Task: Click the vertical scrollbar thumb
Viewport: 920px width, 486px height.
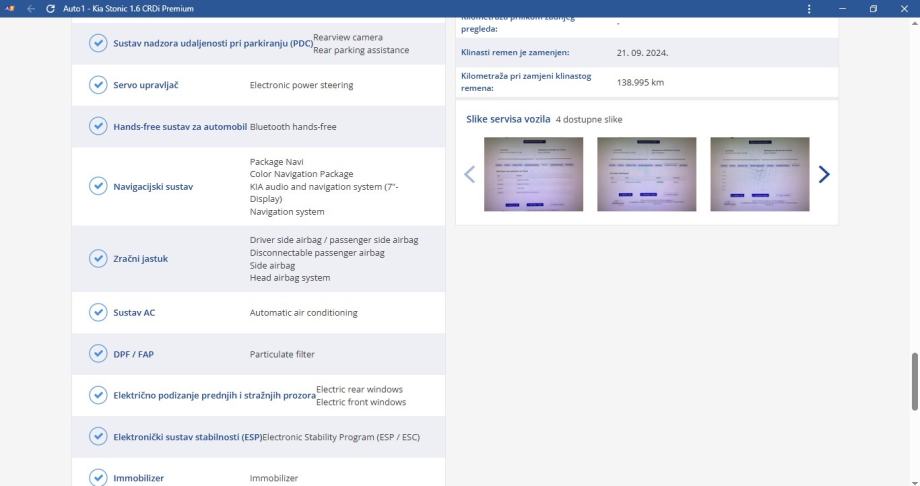Action: [915, 382]
